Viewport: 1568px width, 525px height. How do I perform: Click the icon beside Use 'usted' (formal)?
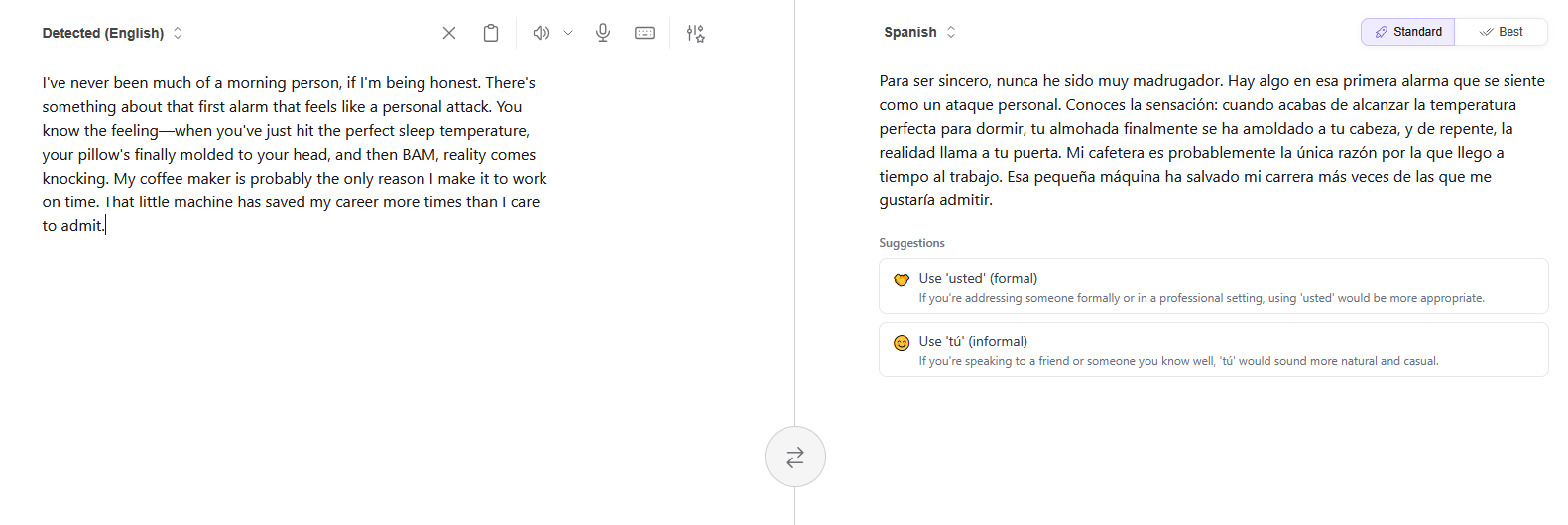[x=902, y=280]
